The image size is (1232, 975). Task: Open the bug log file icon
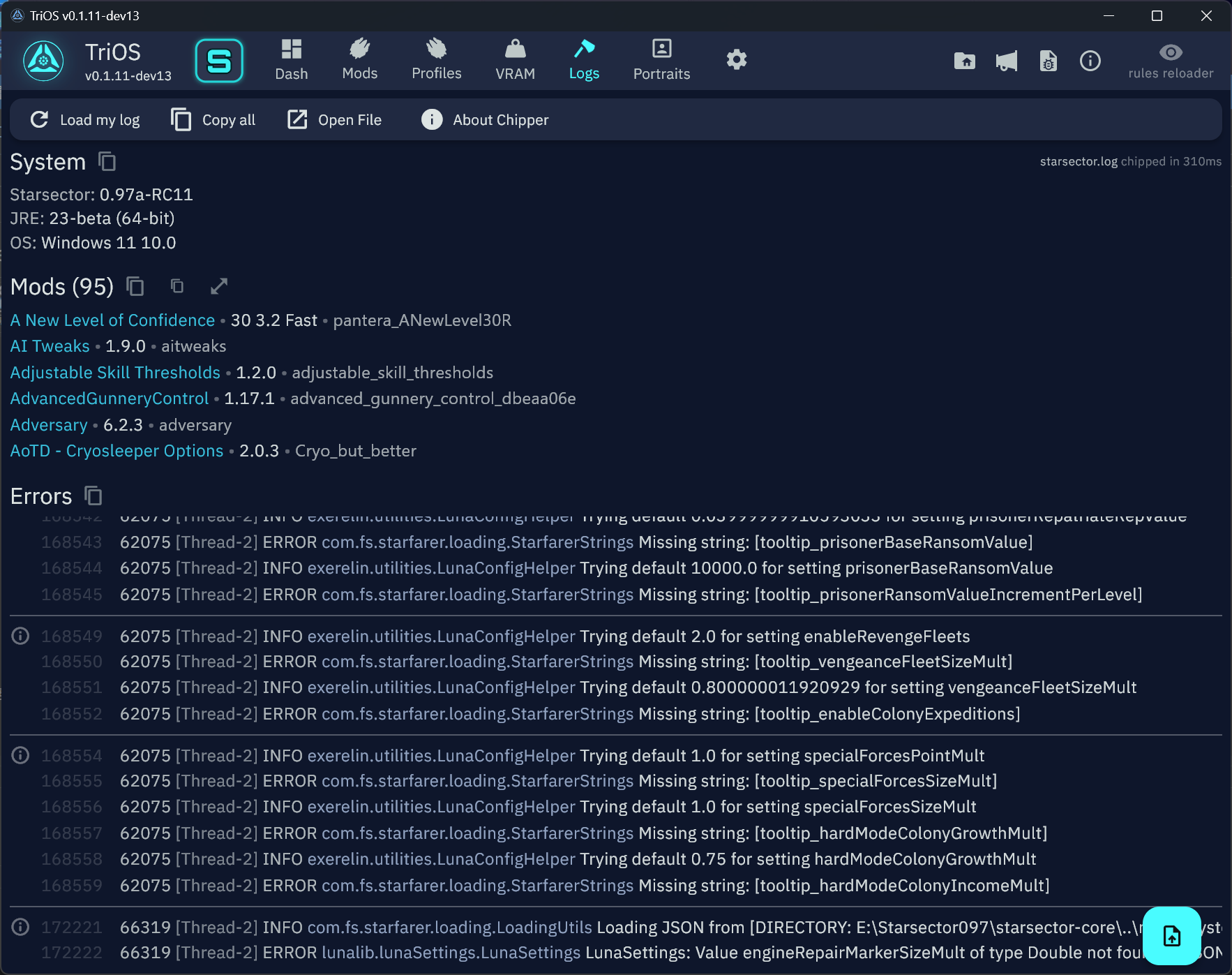1048,61
